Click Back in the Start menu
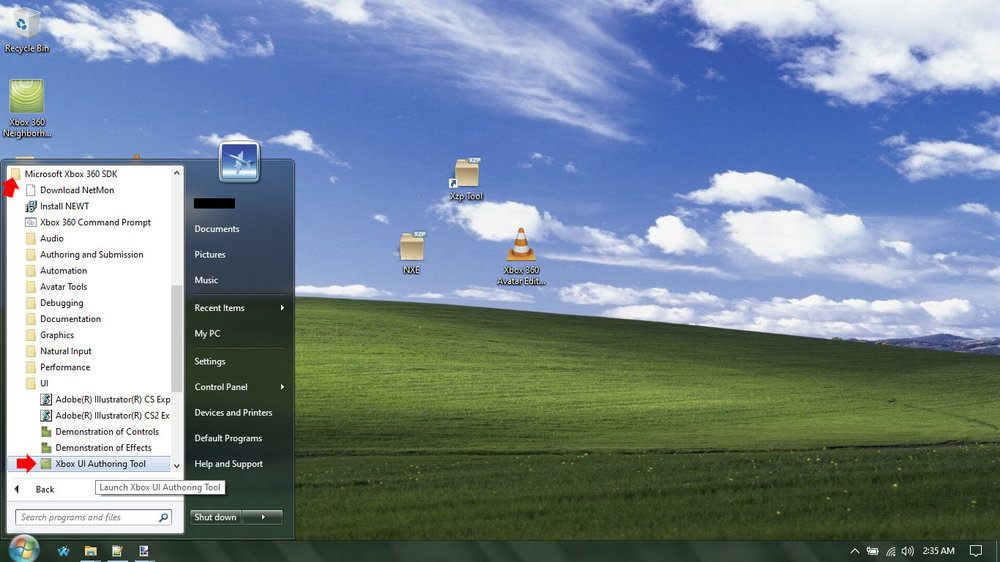 click(45, 489)
